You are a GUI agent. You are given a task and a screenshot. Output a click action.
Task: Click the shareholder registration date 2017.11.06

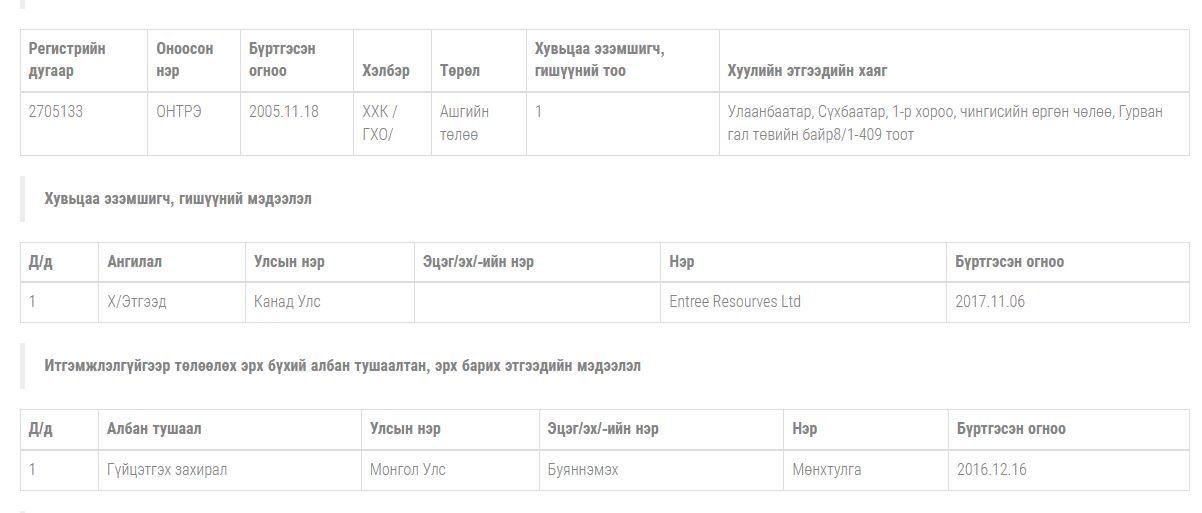point(990,302)
